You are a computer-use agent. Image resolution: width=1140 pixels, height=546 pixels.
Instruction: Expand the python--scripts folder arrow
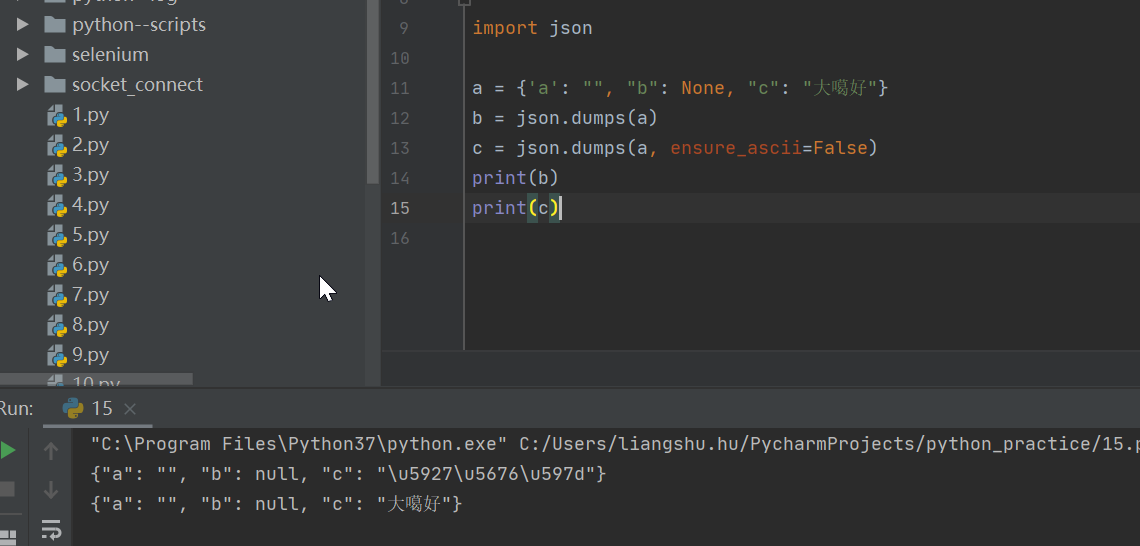pyautogui.click(x=23, y=25)
